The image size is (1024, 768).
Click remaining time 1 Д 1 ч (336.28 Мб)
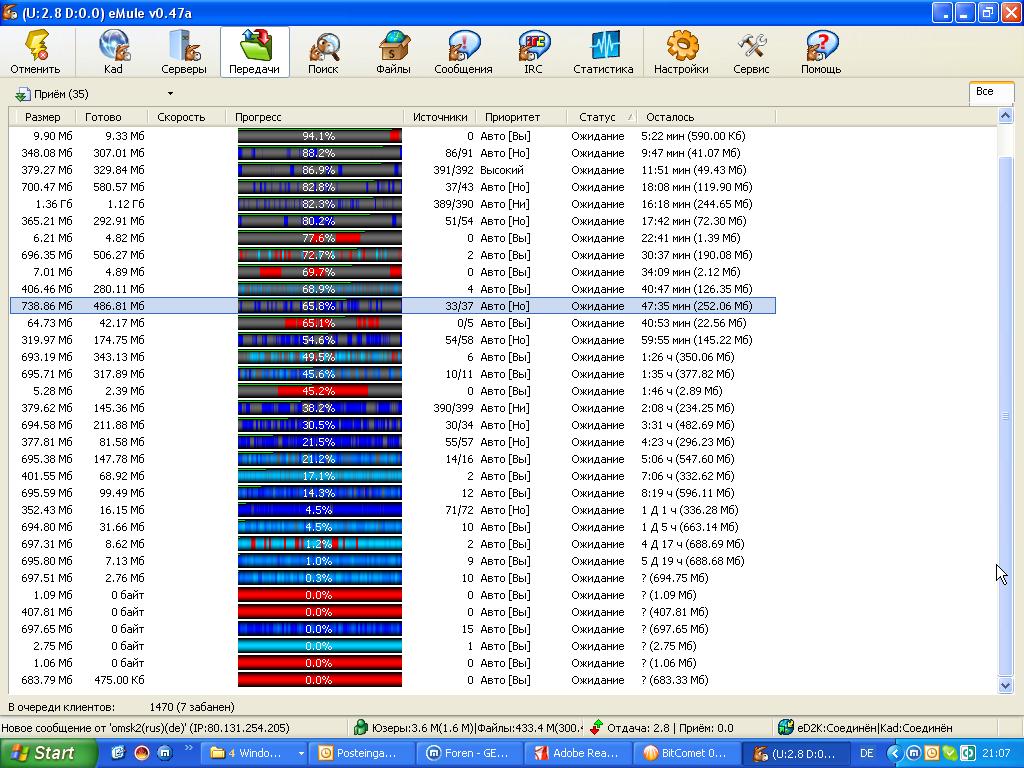coord(689,509)
